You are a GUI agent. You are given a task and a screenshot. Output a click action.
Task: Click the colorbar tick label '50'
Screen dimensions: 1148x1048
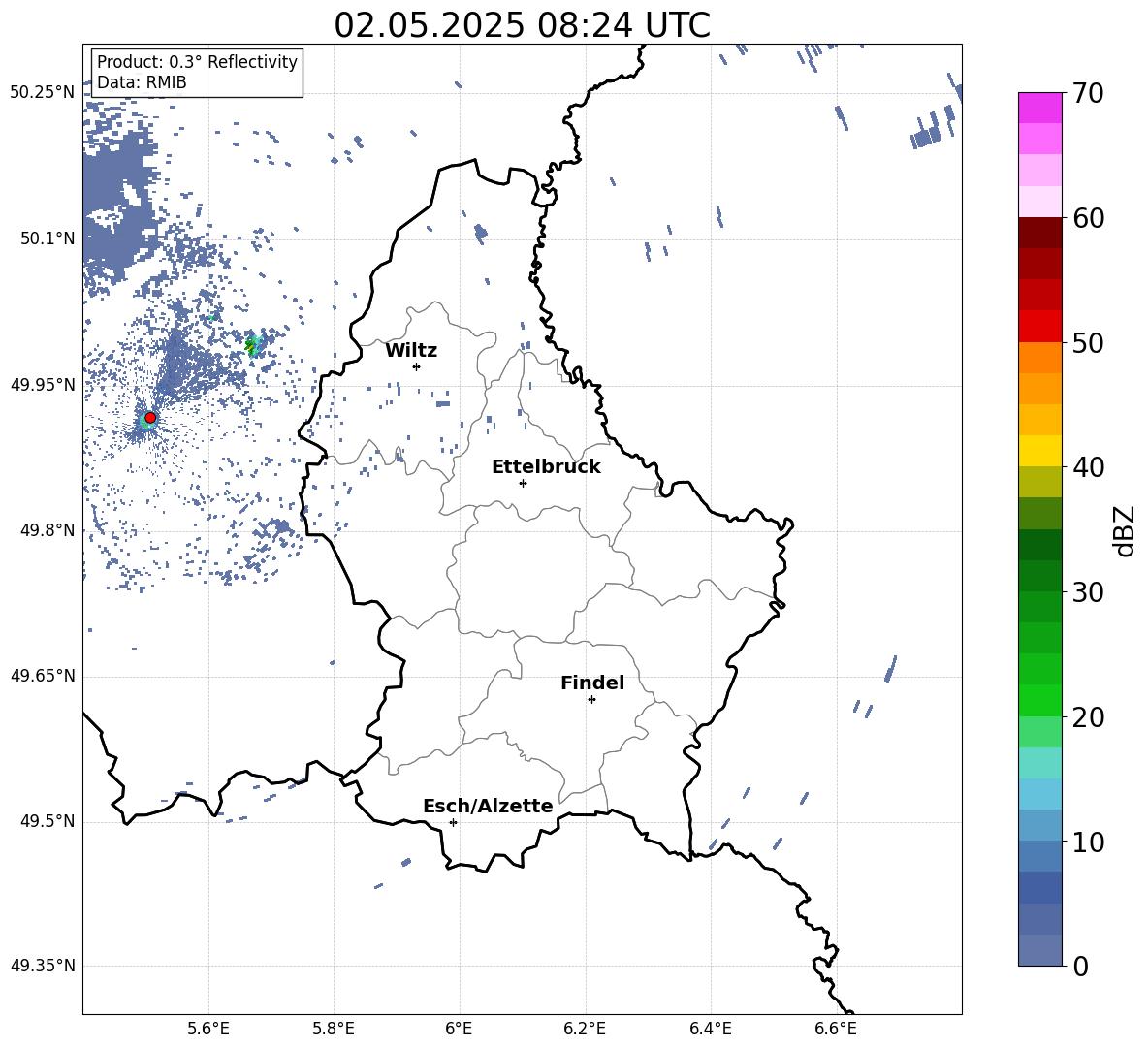pos(1088,342)
